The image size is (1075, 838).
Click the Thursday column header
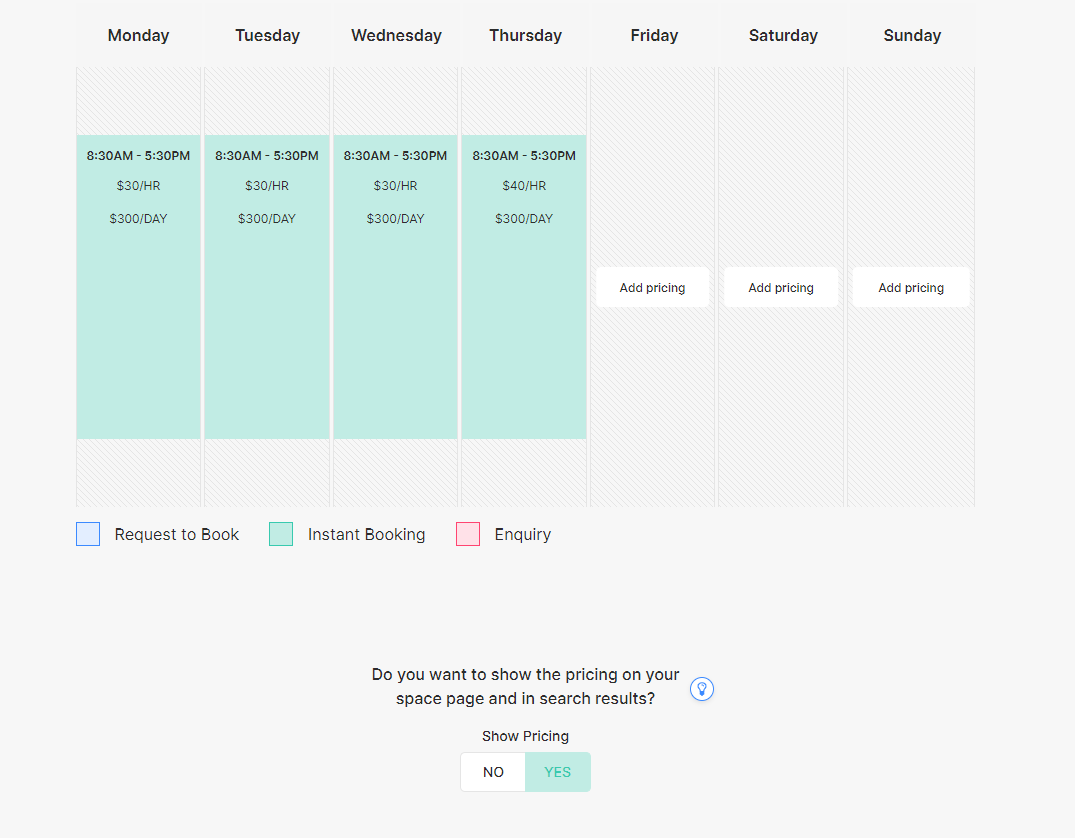tap(525, 36)
